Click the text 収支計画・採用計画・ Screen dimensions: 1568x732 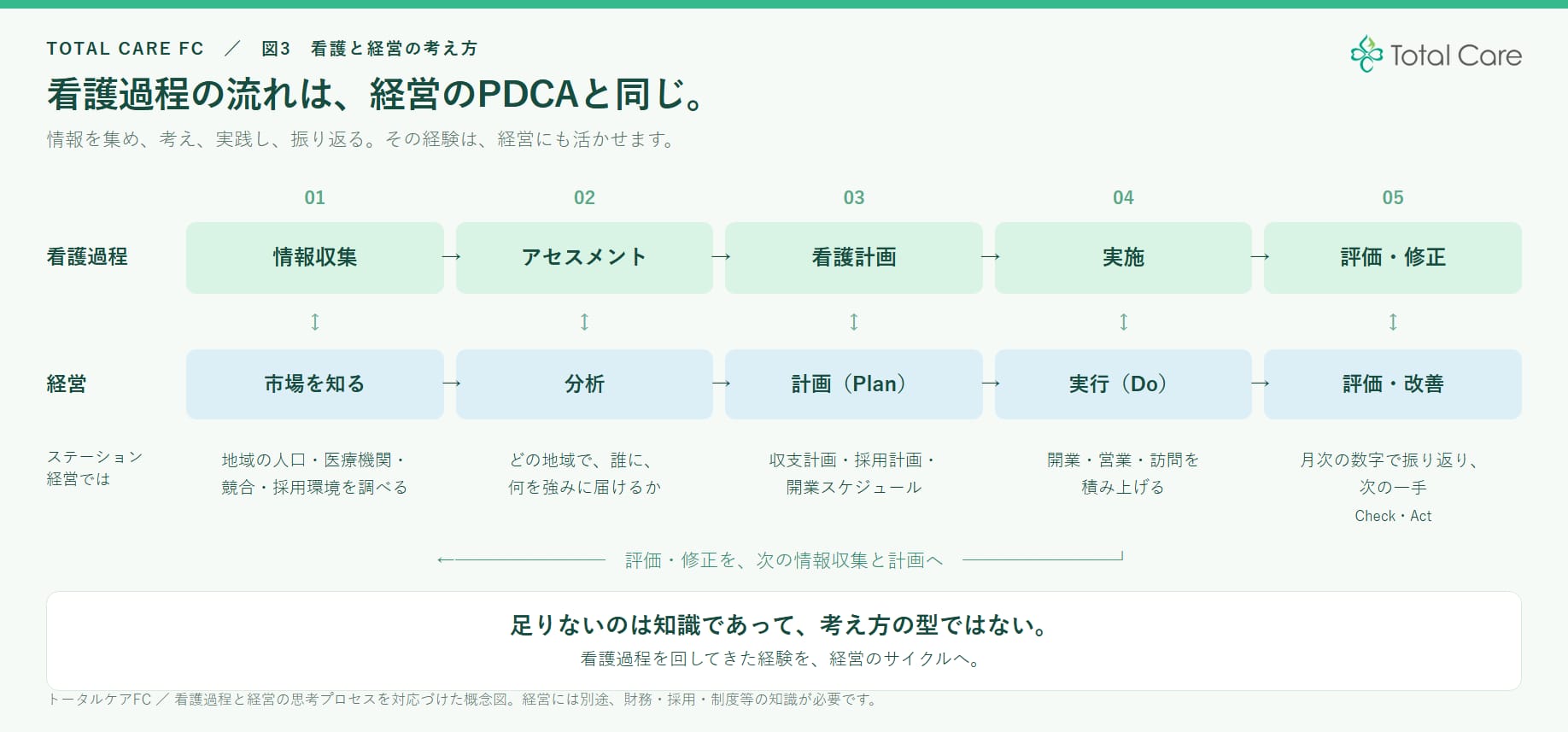coord(854,460)
